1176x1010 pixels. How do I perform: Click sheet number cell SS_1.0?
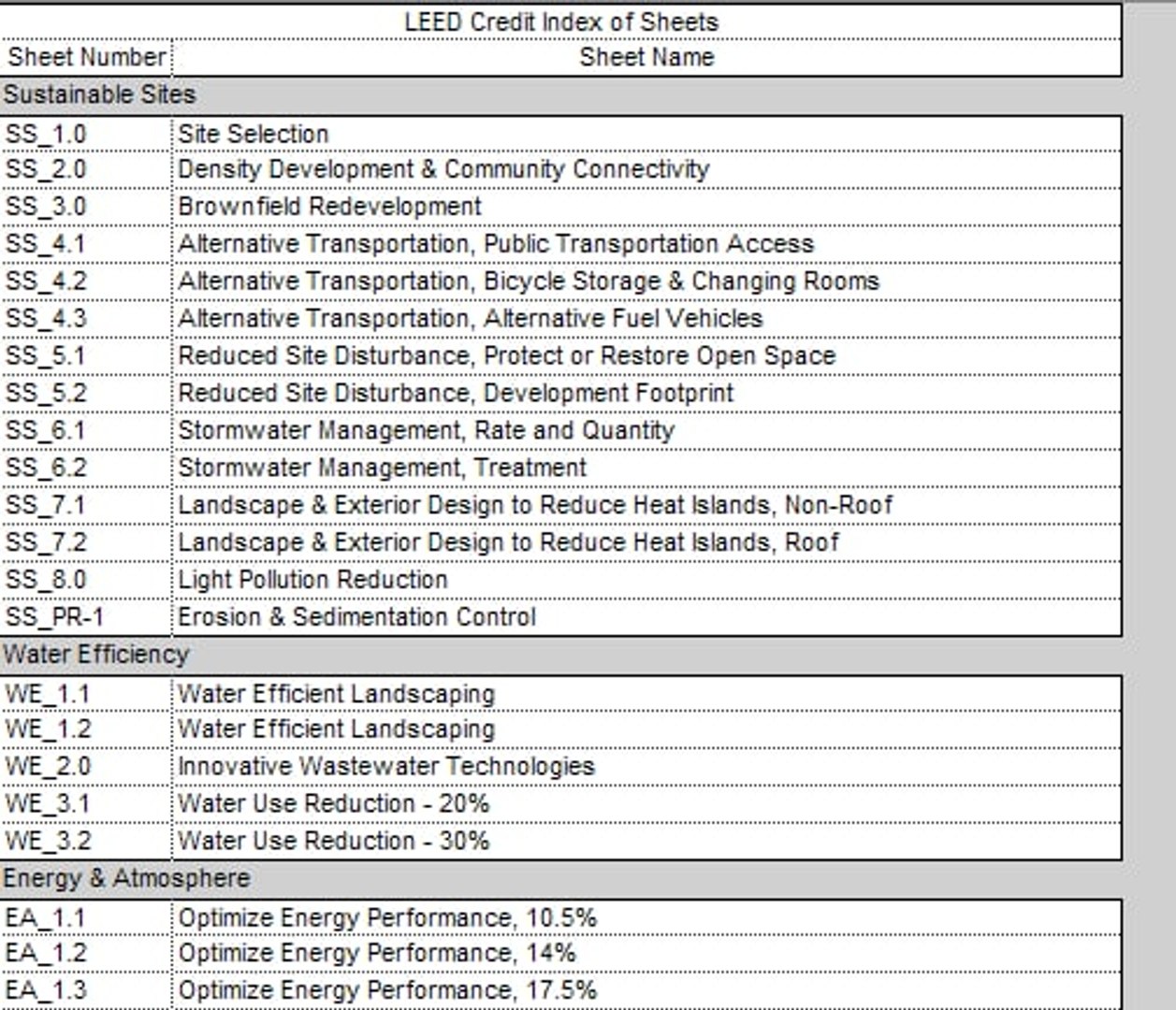click(87, 134)
